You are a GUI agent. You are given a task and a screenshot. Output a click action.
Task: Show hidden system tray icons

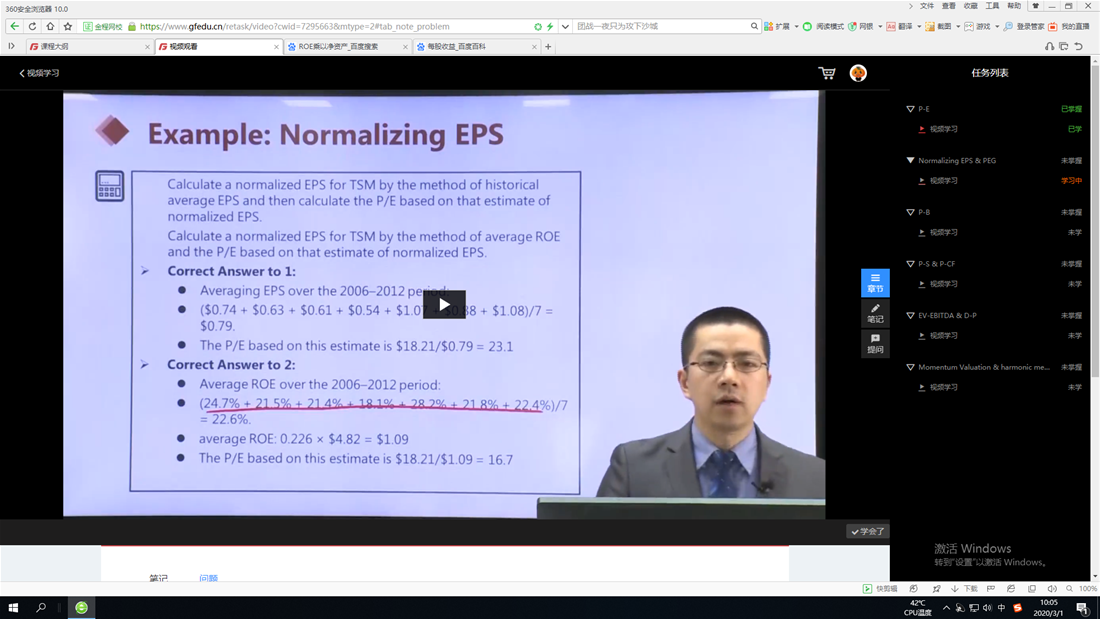pyautogui.click(x=946, y=608)
